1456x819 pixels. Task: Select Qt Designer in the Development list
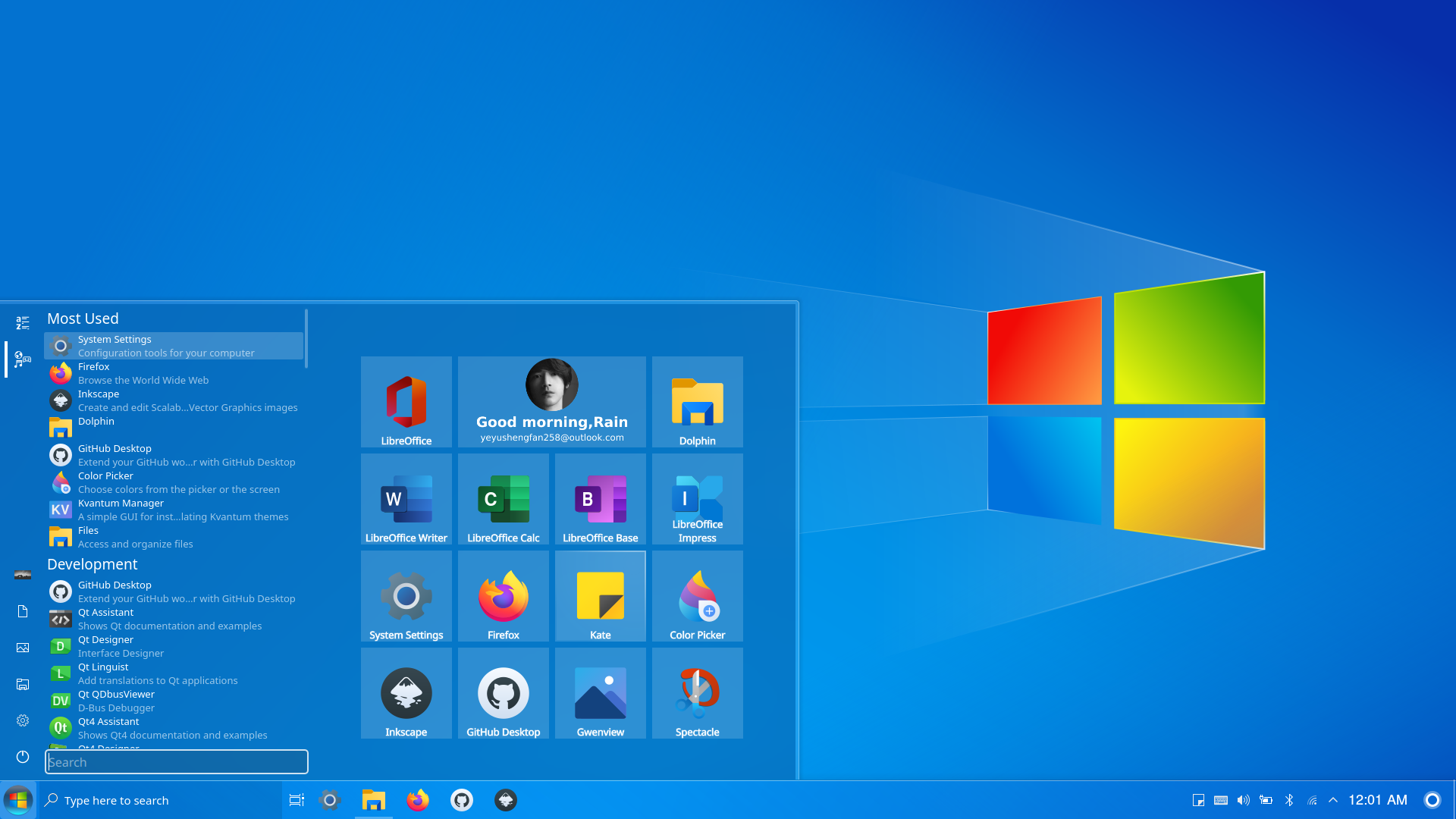point(174,646)
